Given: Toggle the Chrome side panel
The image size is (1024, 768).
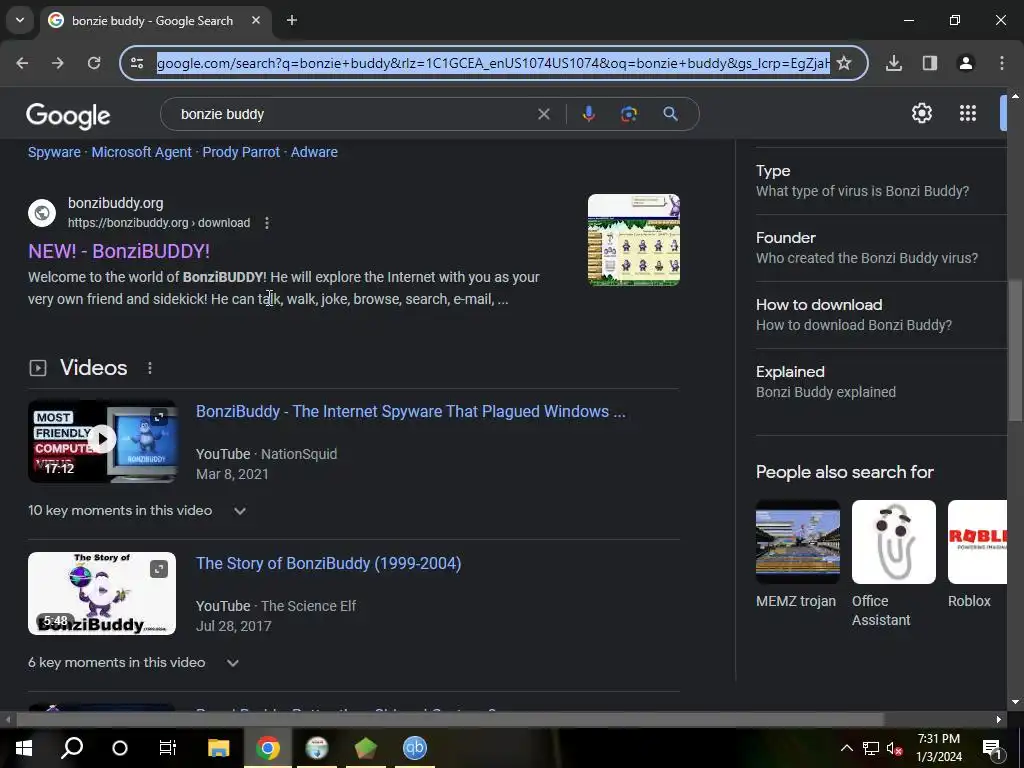Looking at the screenshot, I should tap(930, 63).
